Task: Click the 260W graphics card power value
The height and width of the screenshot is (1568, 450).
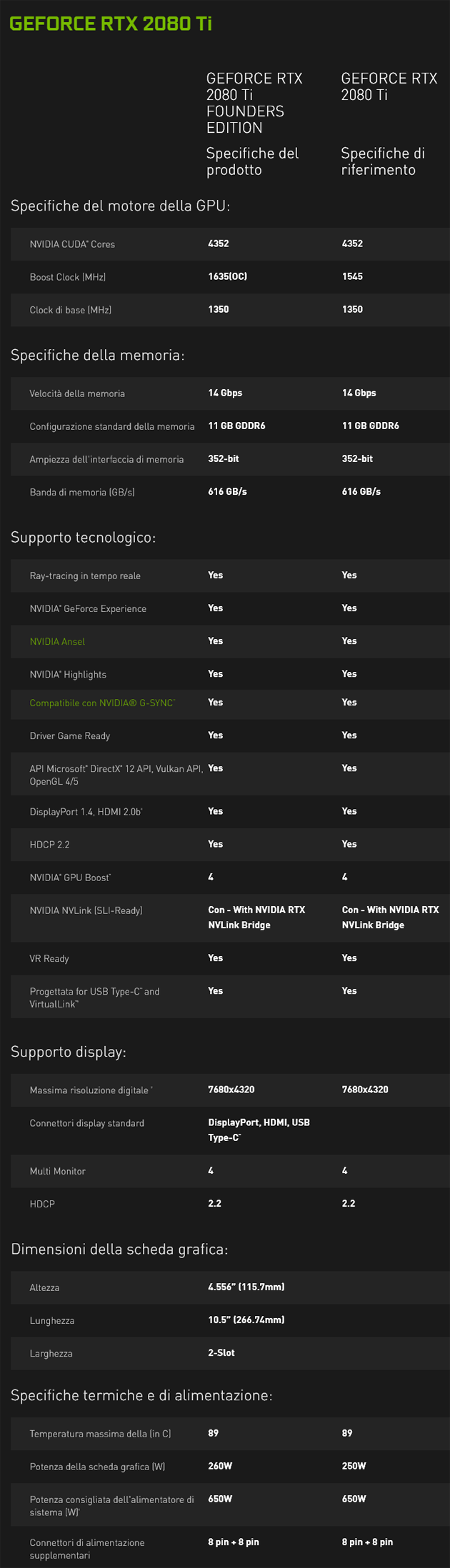Action: click(220, 1466)
